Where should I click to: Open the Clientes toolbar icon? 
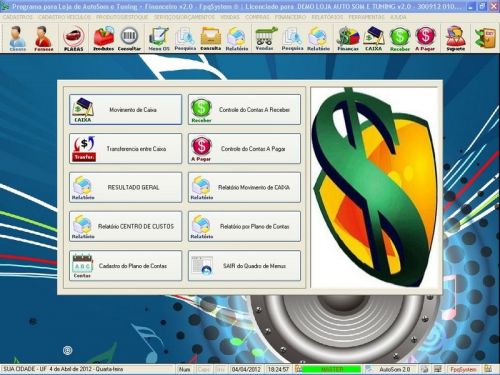[x=18, y=38]
